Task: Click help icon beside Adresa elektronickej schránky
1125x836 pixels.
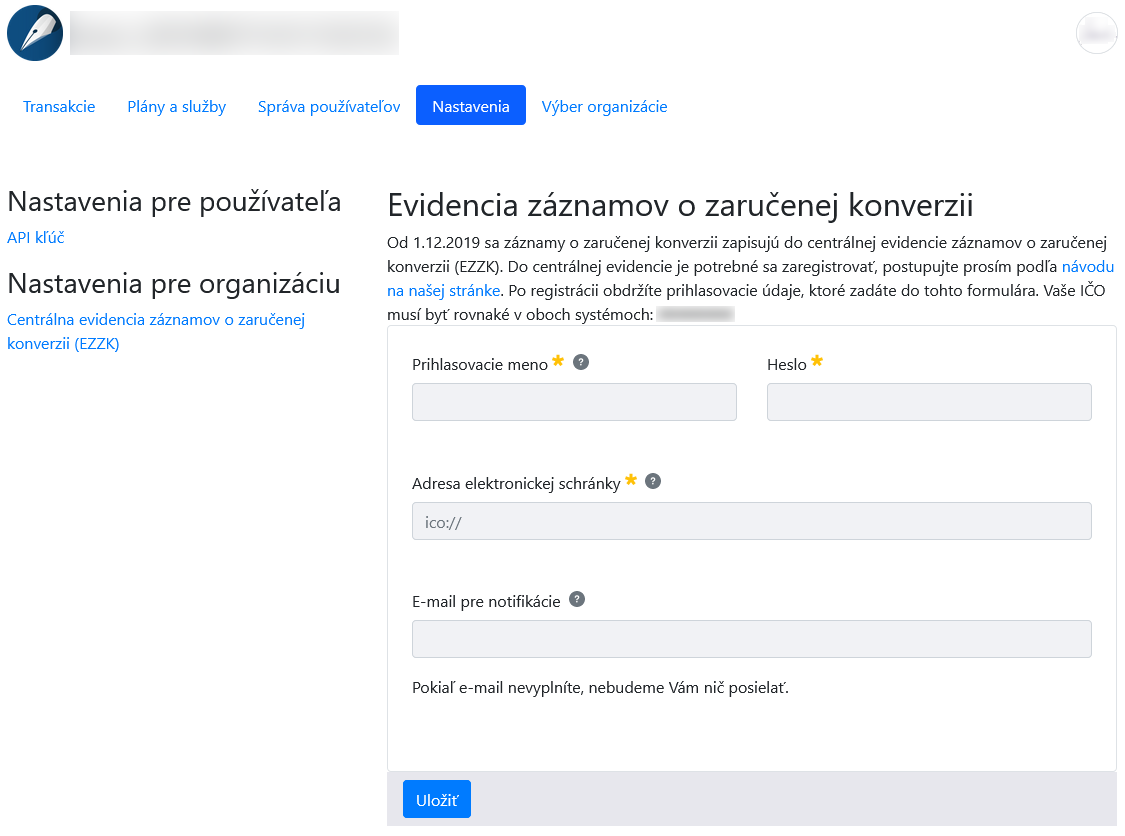Action: (653, 481)
